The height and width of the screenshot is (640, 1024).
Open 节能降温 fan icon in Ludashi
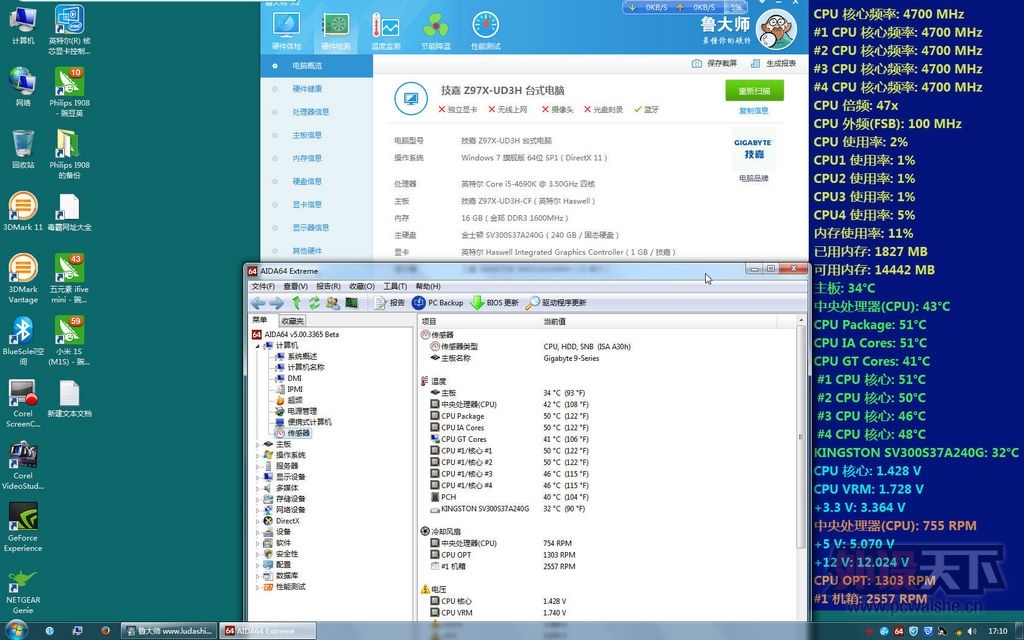click(436, 31)
